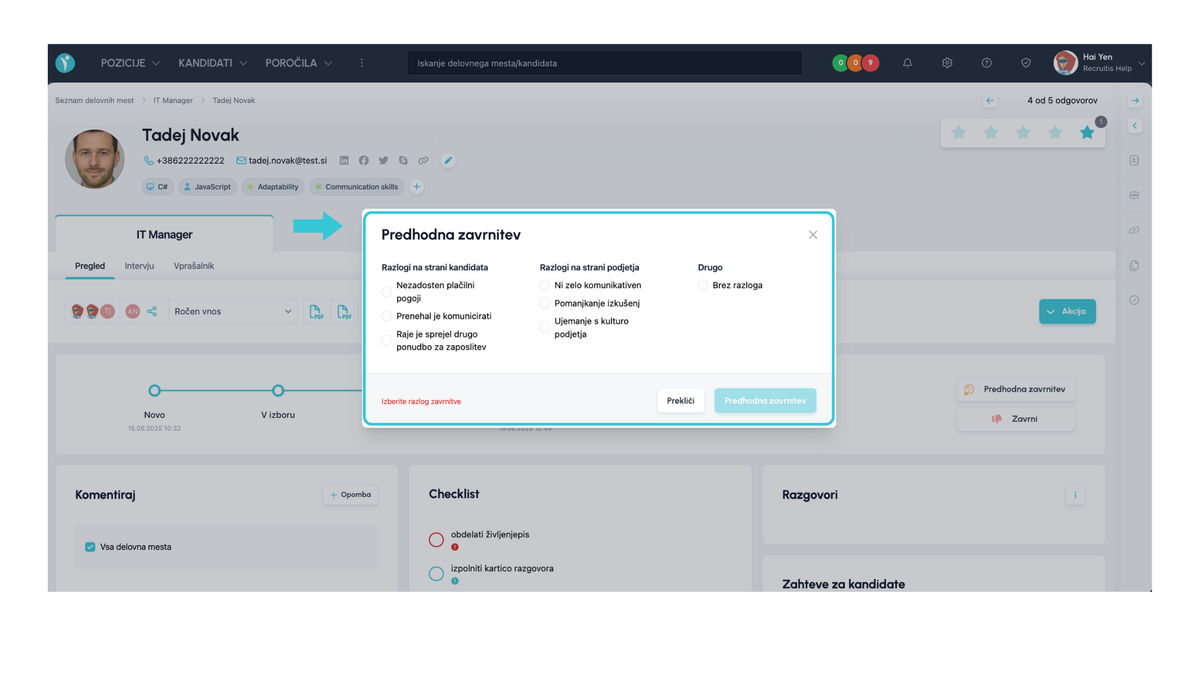Click the edit pencil icon beside contact links

448,160
